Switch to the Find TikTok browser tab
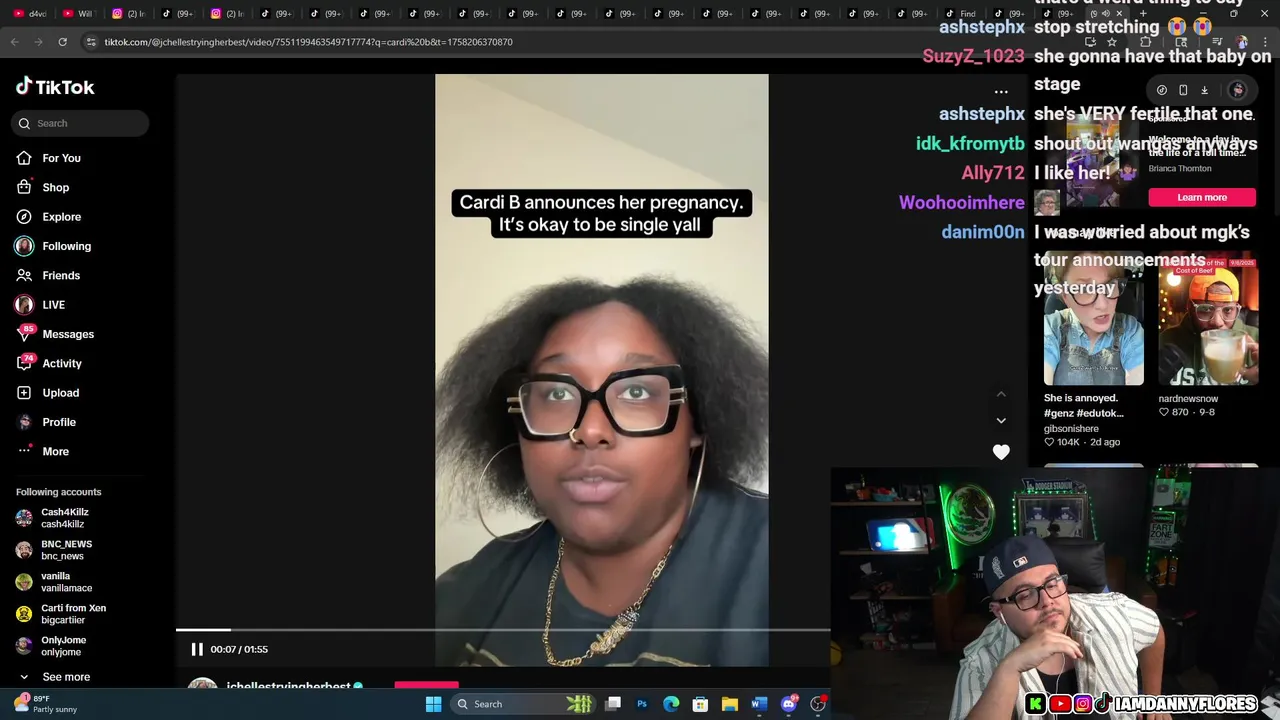This screenshot has height=720, width=1280. 961,14
